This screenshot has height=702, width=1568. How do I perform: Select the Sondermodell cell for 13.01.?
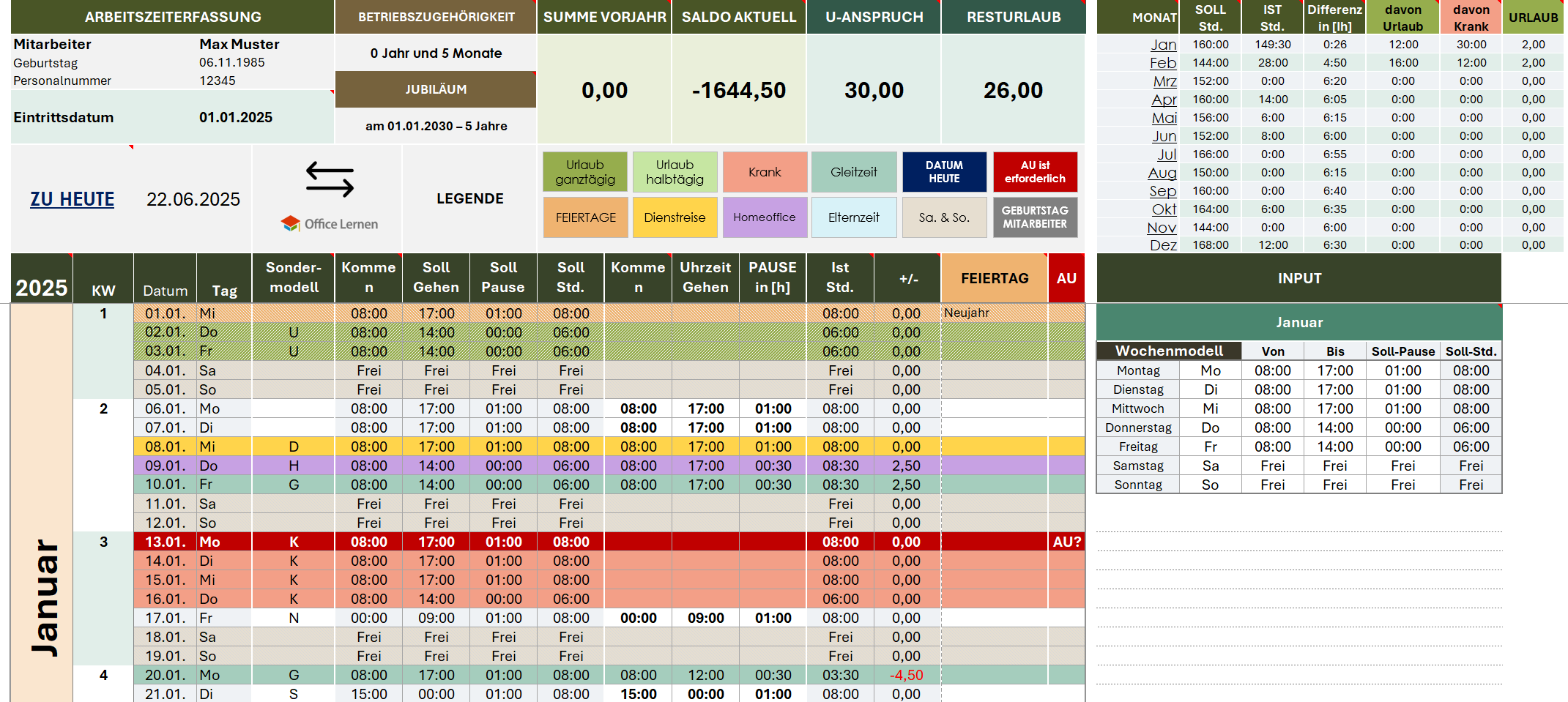pyautogui.click(x=294, y=542)
